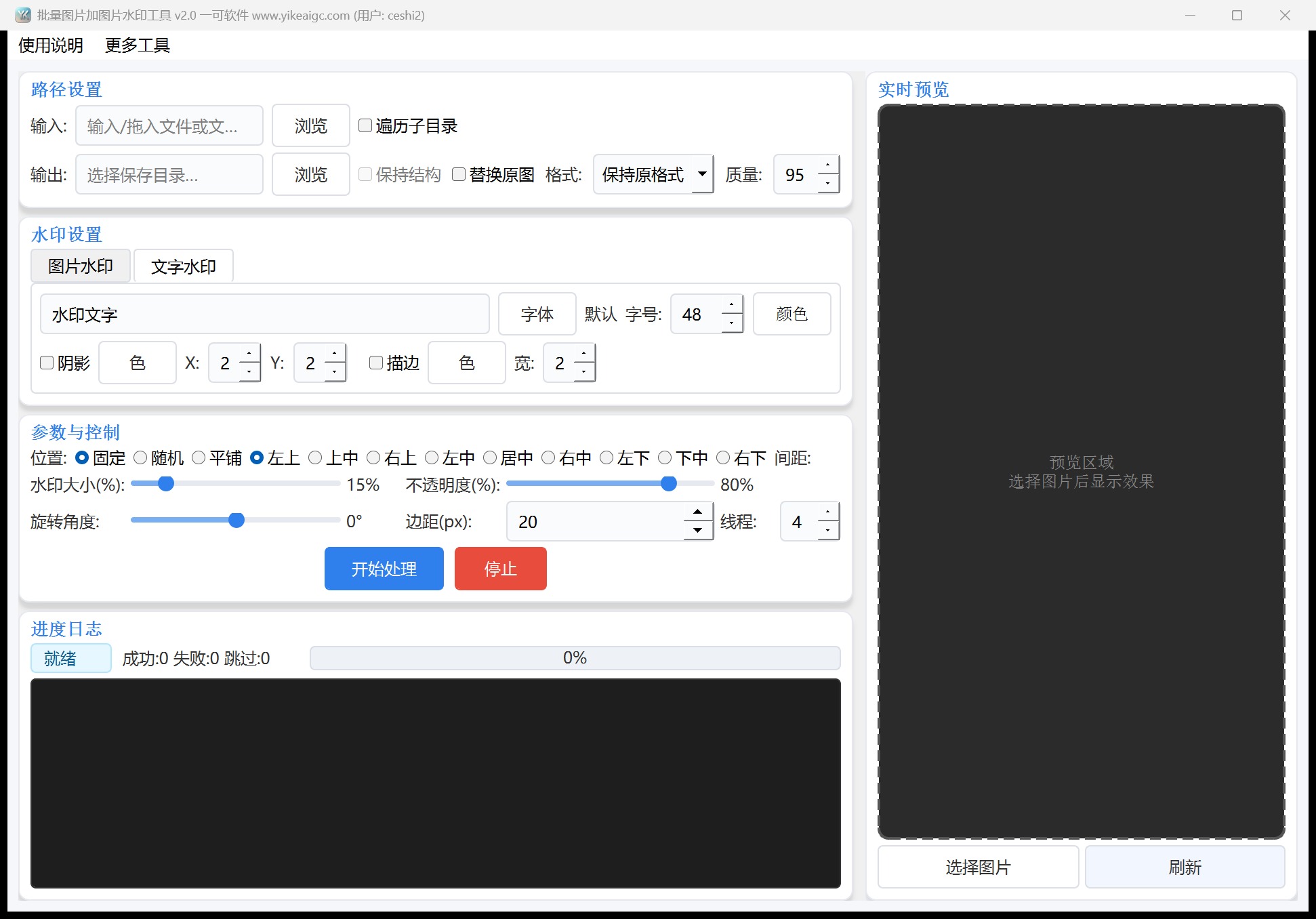Click the 预览区域 preview pane

pos(1082,472)
